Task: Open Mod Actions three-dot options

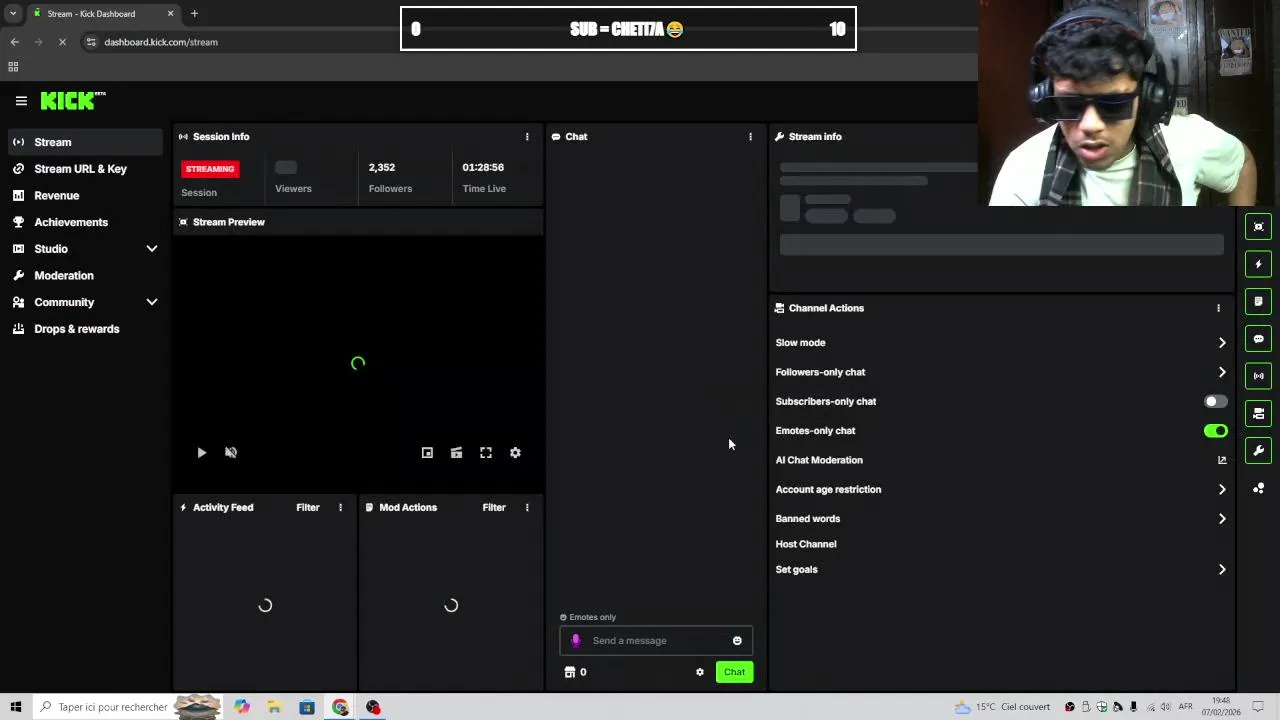Action: pos(527,507)
